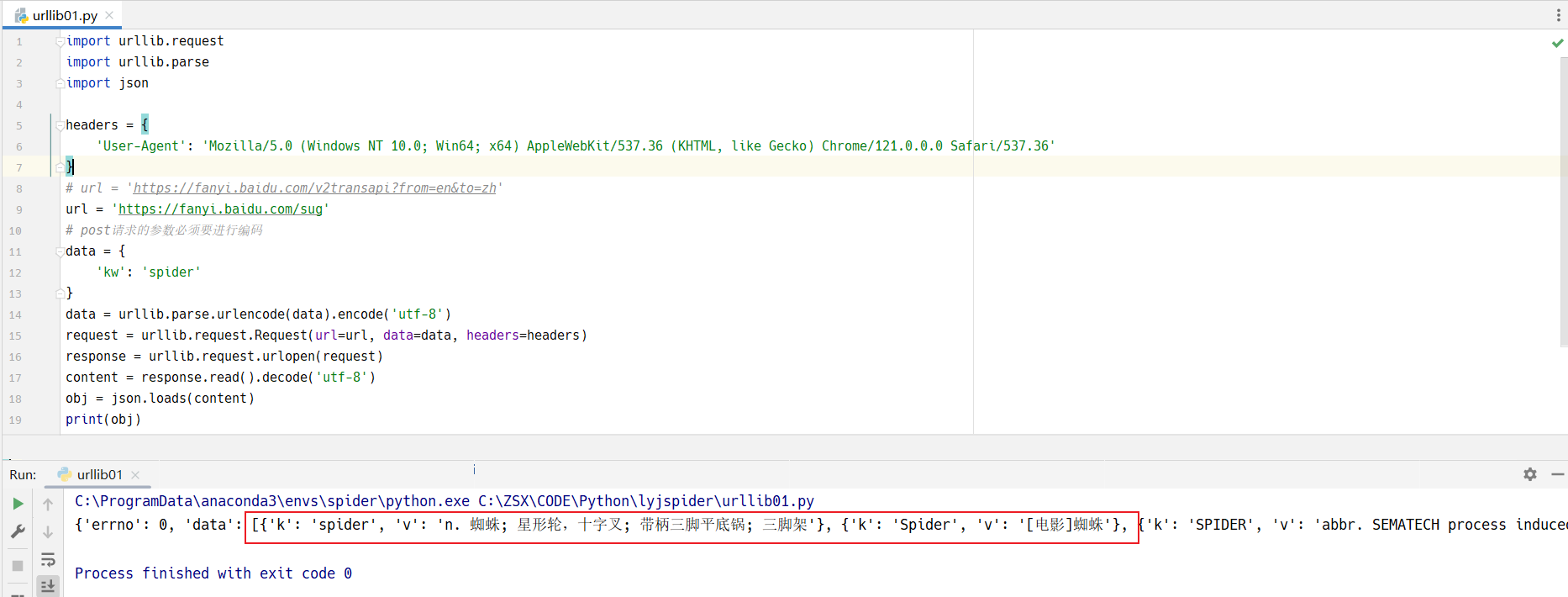Image resolution: width=1568 pixels, height=597 pixels.
Task: Click 'Process finished with exit code 0' text
Action: pos(213,573)
